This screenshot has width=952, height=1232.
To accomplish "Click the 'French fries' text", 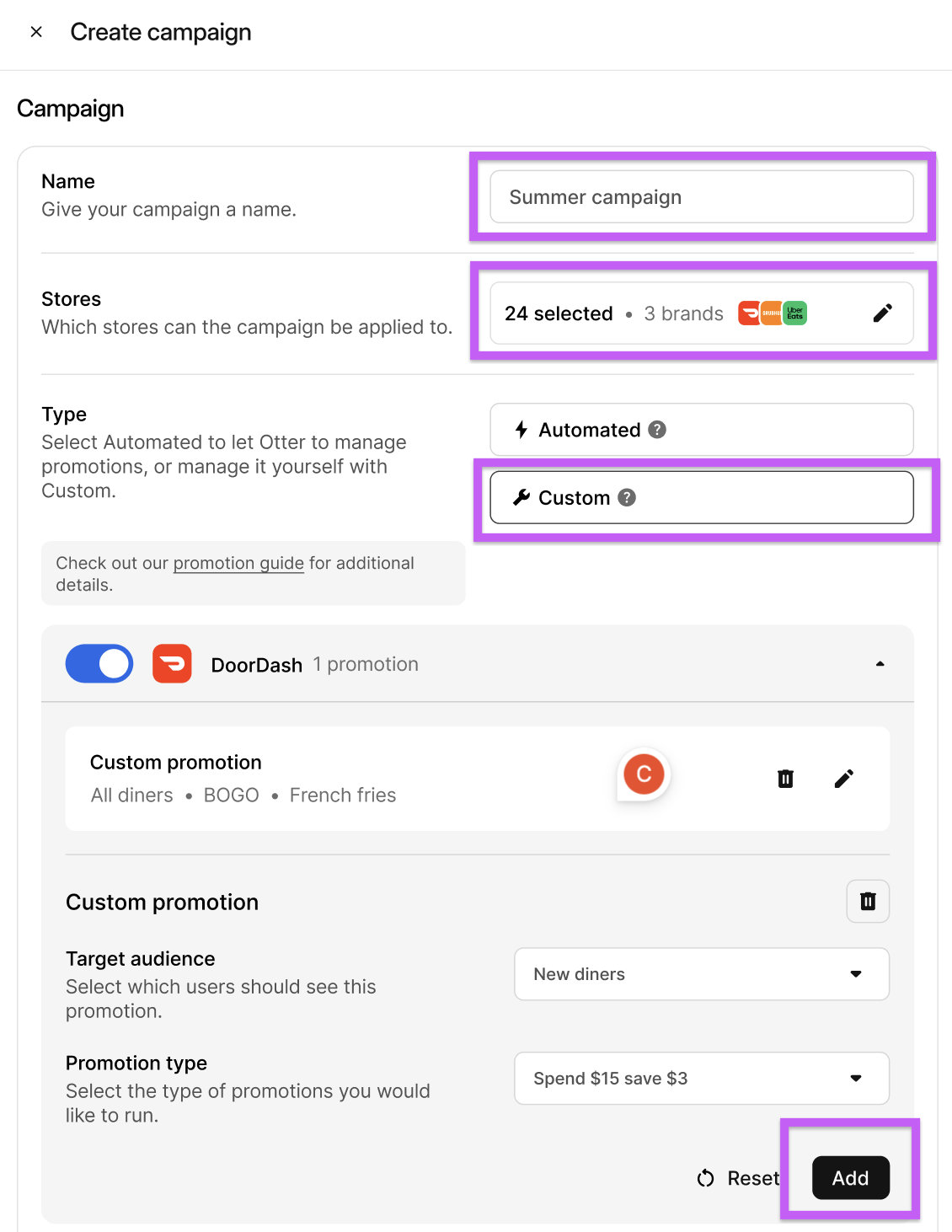I will pyautogui.click(x=343, y=795).
